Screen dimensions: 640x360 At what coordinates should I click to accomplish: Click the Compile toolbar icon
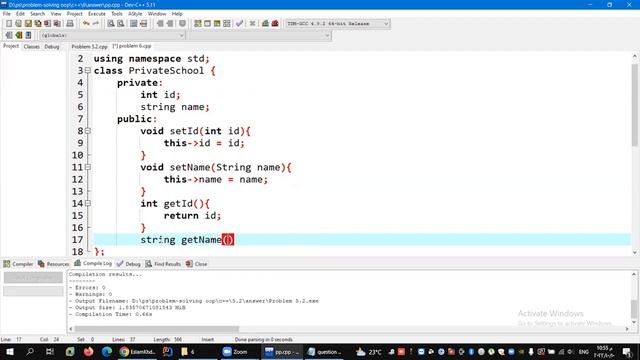pyautogui.click(x=198, y=24)
